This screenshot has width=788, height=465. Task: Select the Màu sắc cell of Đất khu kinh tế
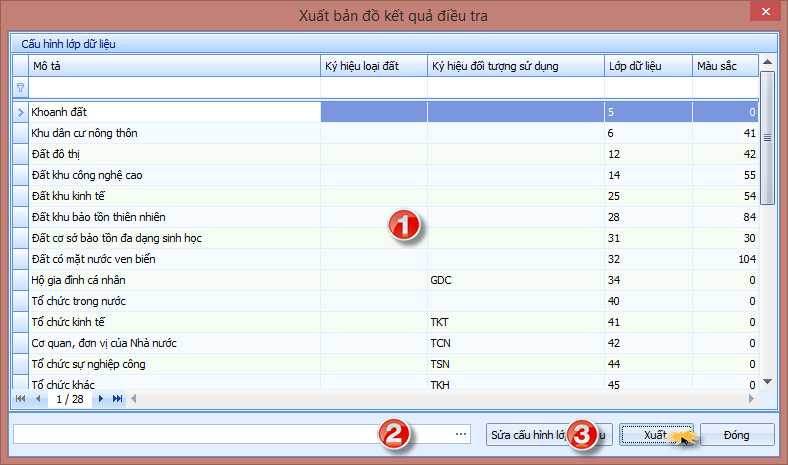[725, 196]
